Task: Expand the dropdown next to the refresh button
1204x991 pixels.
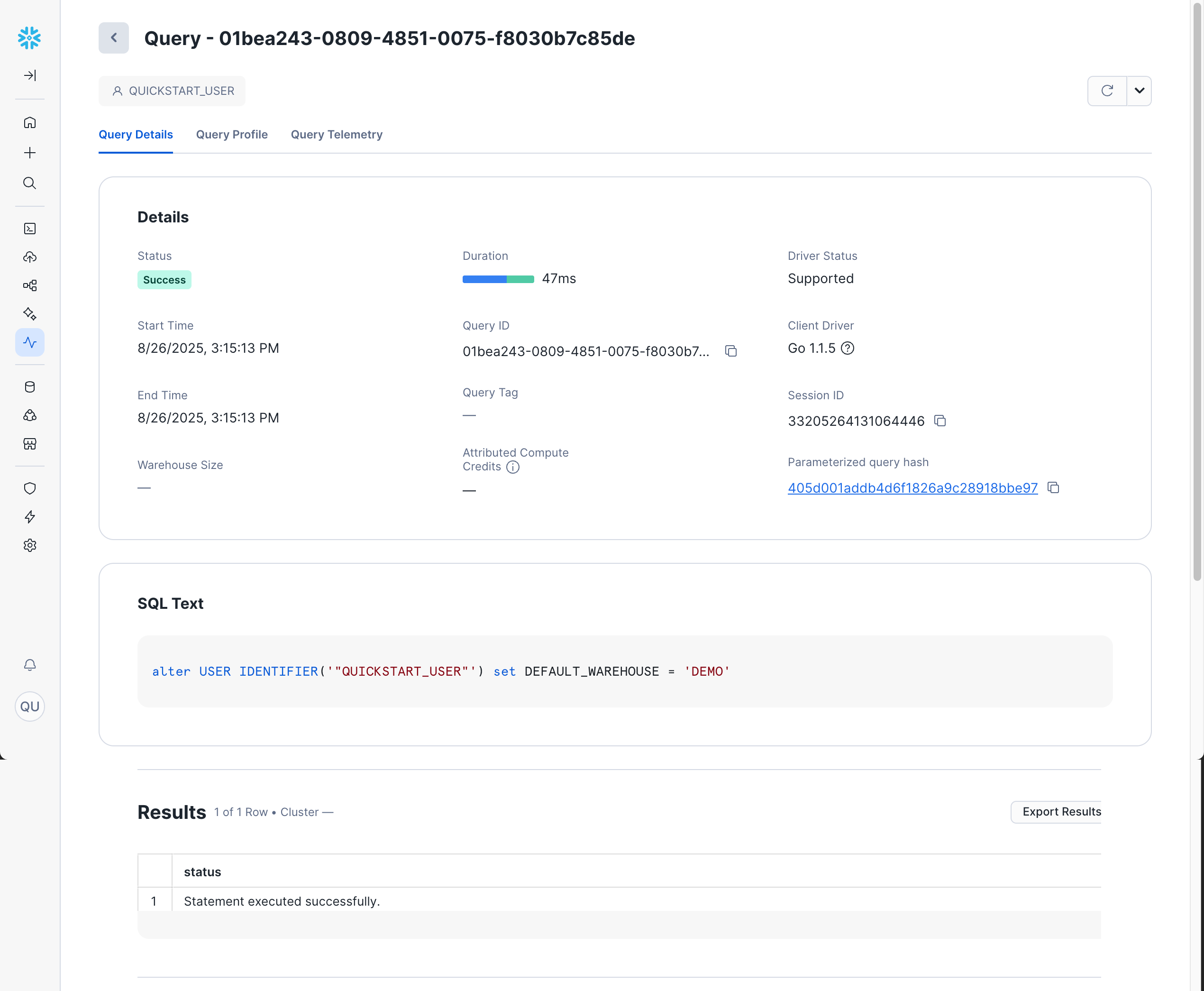Action: click(x=1139, y=91)
